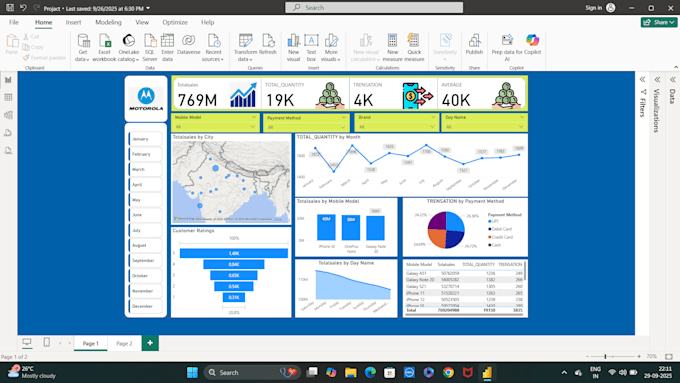
Task: Switch to mobile layout icon
Action: (x=46, y=342)
